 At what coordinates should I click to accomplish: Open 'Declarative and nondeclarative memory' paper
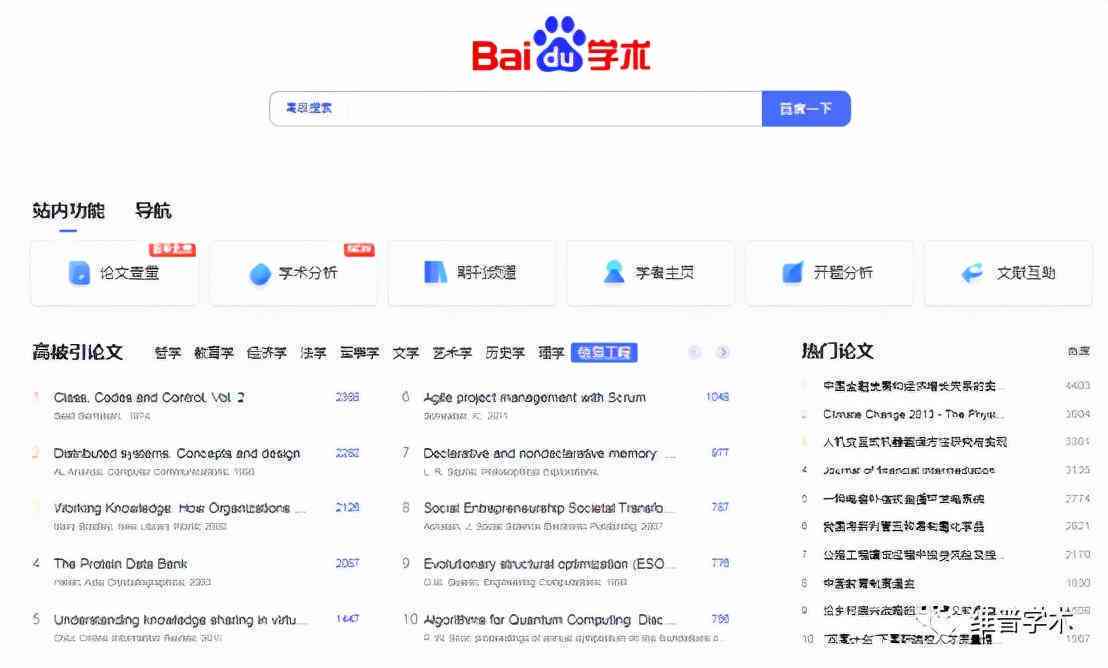pos(549,453)
